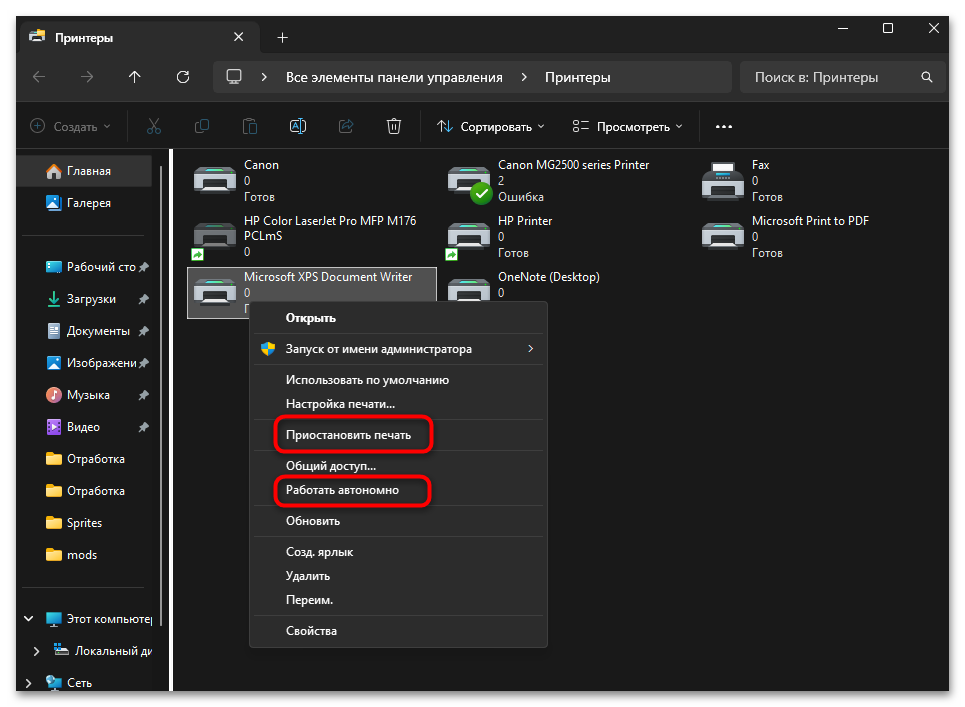
Task: Select the Canon MG2500 series Printer icon
Action: click(469, 182)
